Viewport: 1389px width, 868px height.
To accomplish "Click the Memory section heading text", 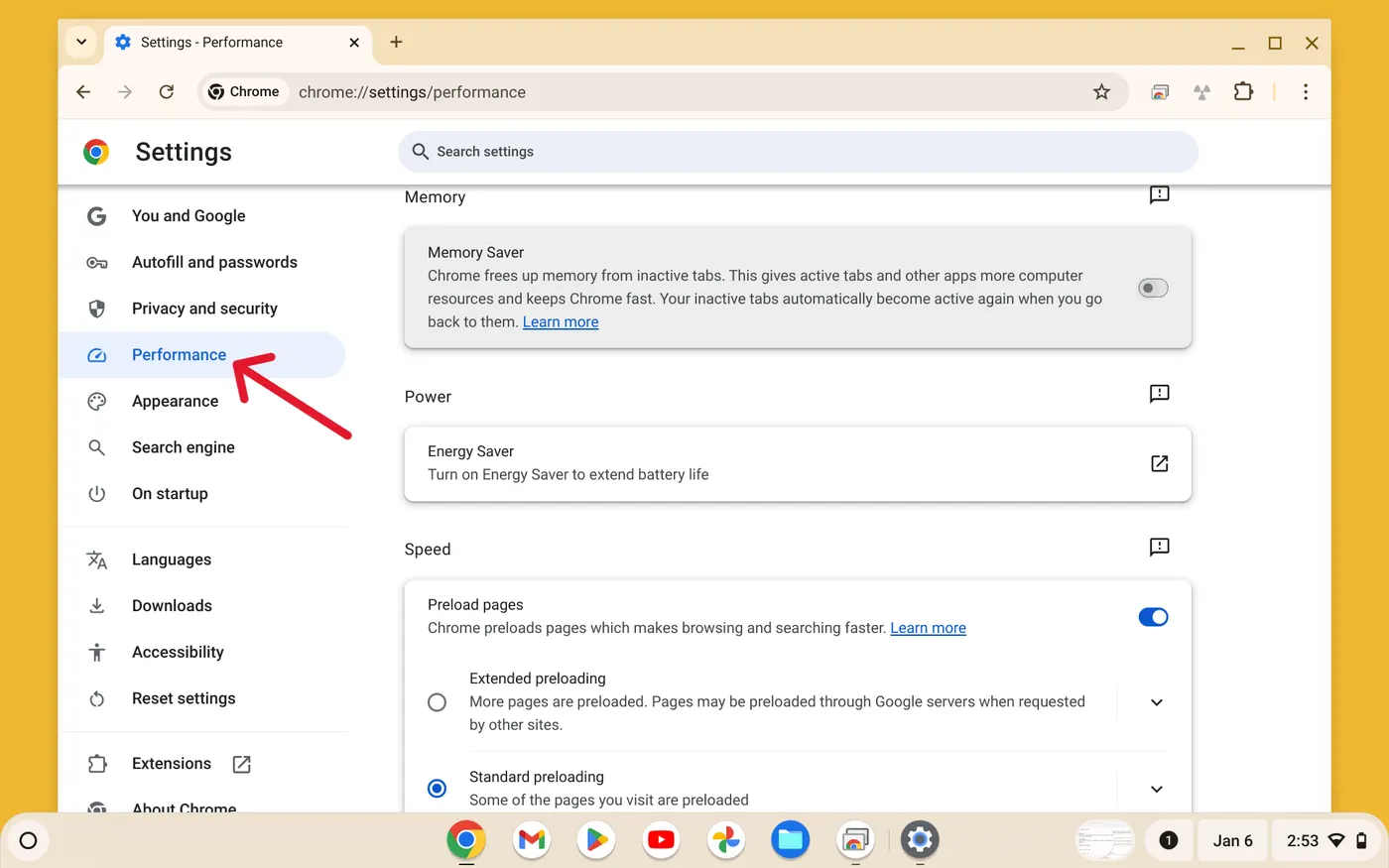I will click(435, 197).
